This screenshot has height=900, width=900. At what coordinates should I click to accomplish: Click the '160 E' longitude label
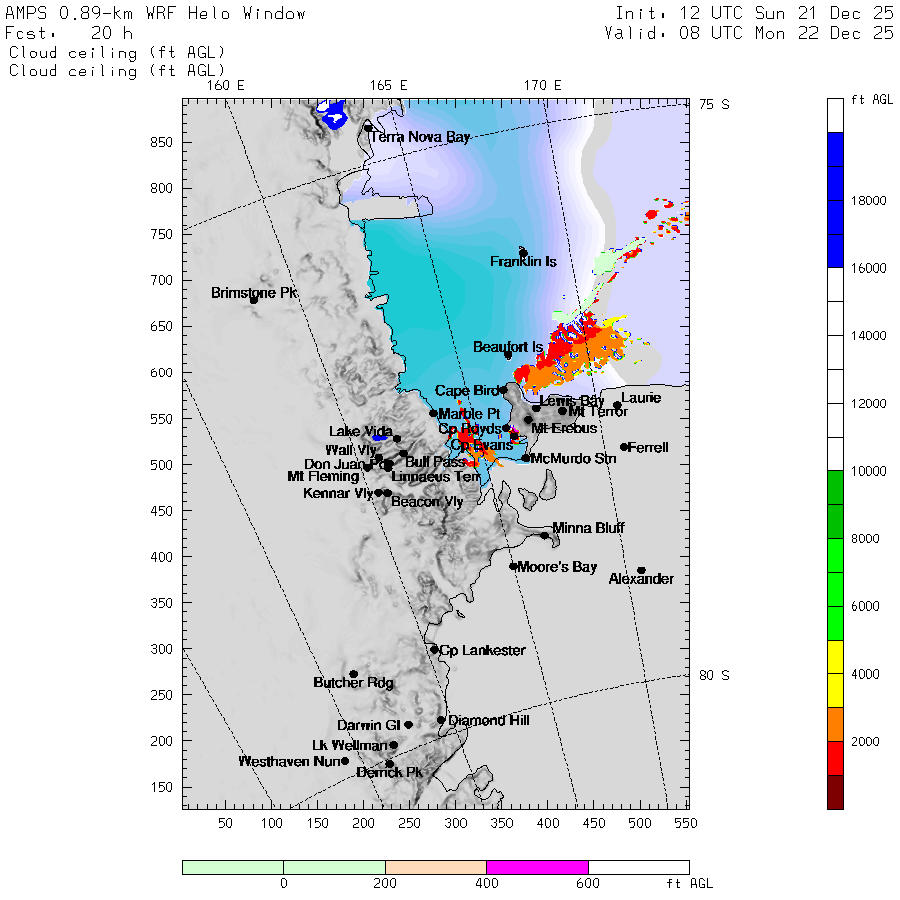pyautogui.click(x=225, y=86)
